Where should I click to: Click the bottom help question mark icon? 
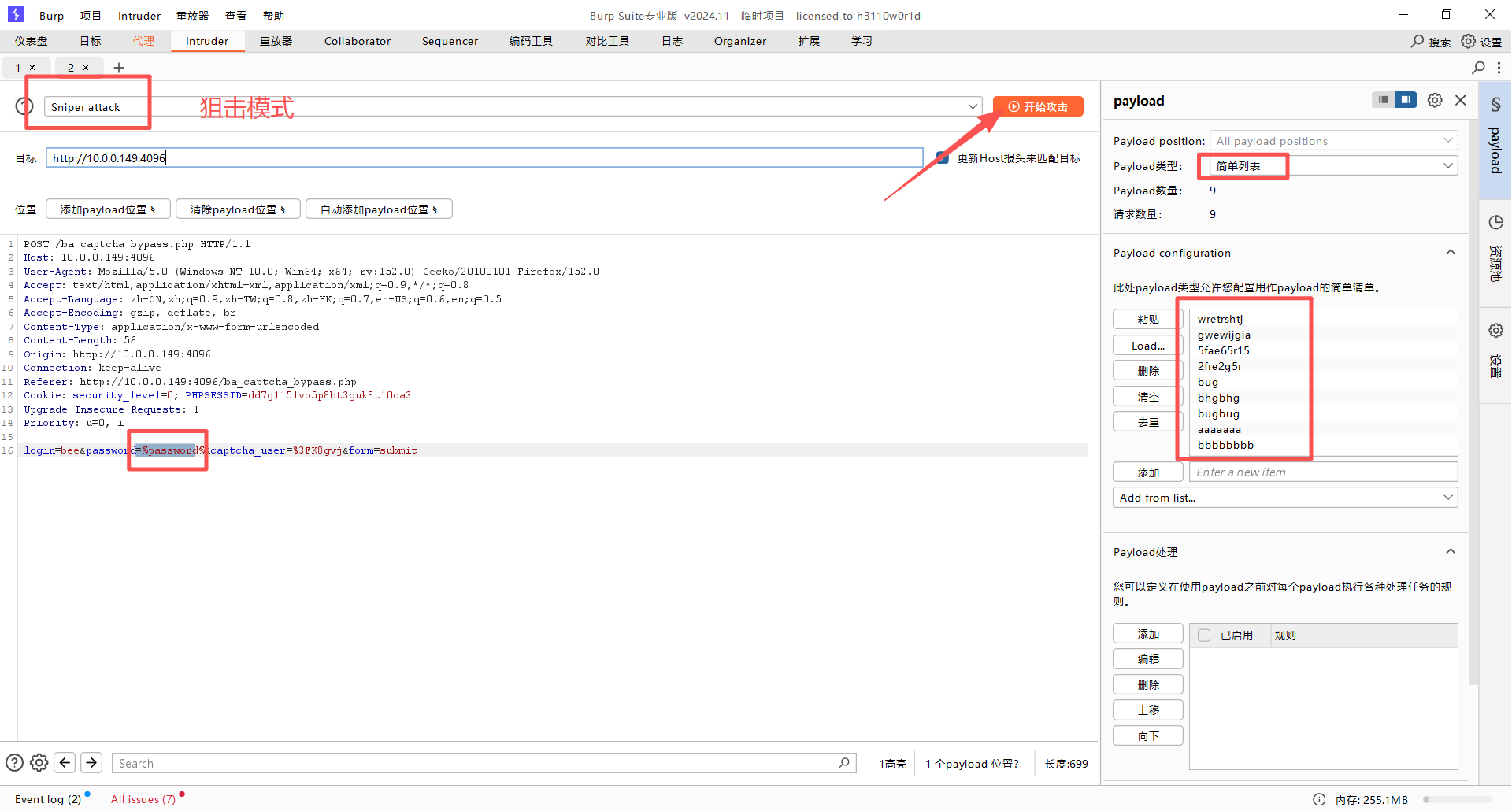14,762
